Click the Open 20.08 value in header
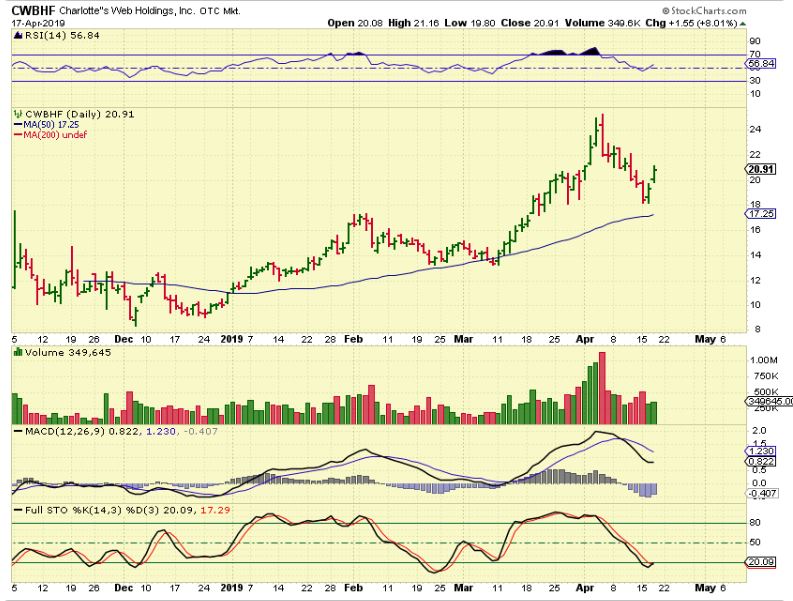The width and height of the screenshot is (793, 601). [355, 23]
